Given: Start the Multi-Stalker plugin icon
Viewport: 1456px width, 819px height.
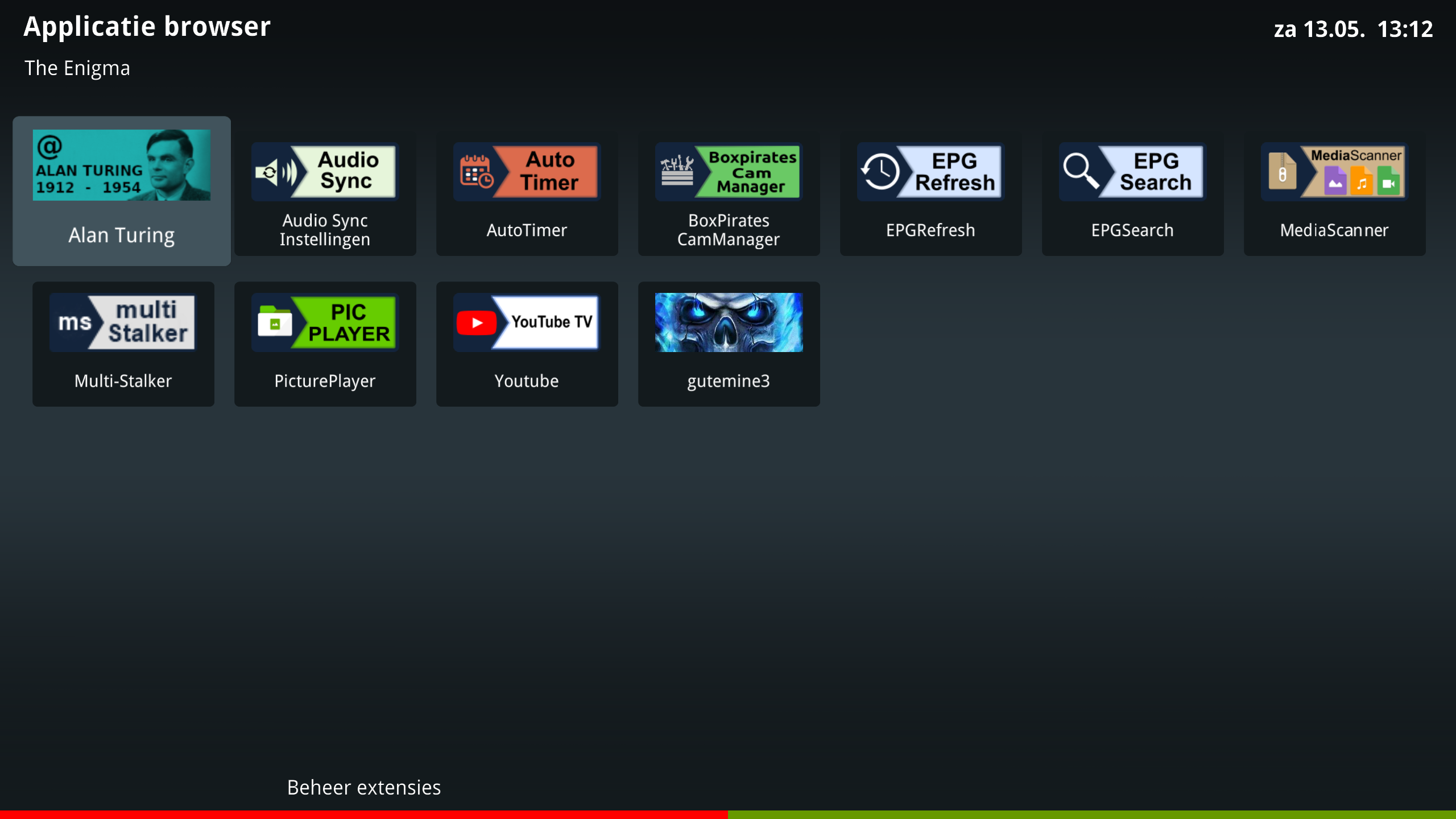Looking at the screenshot, I should point(123,322).
